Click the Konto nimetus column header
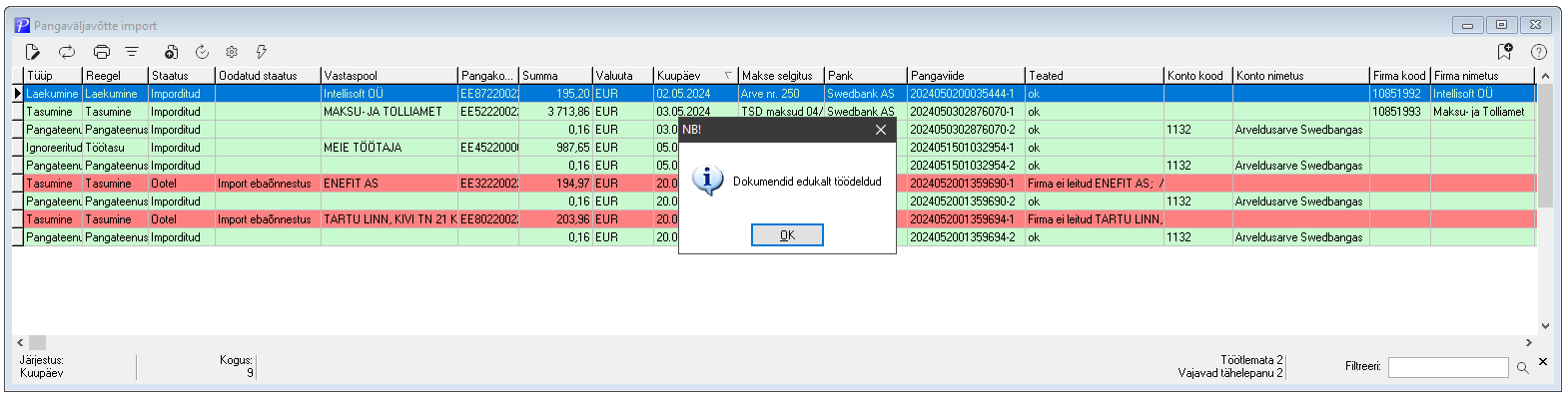 coord(1301,76)
